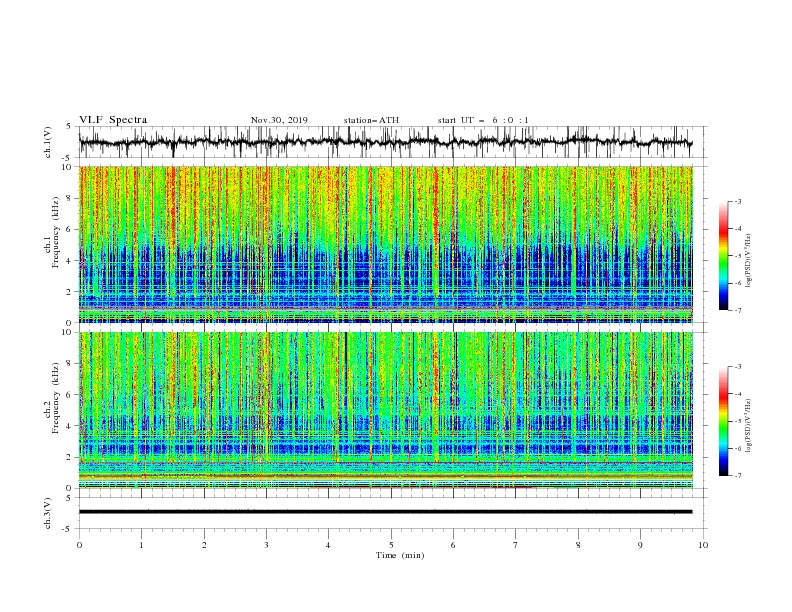Click the ch.3 waveform black trace

(x=385, y=512)
